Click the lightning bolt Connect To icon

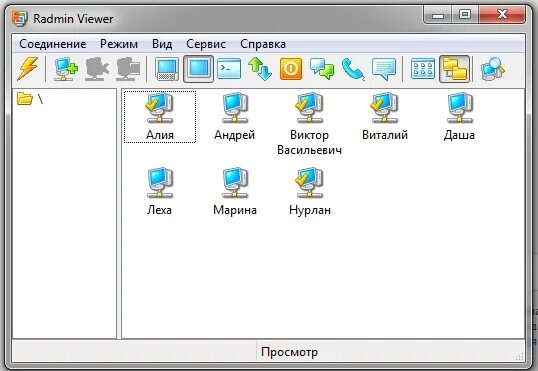coord(27,69)
